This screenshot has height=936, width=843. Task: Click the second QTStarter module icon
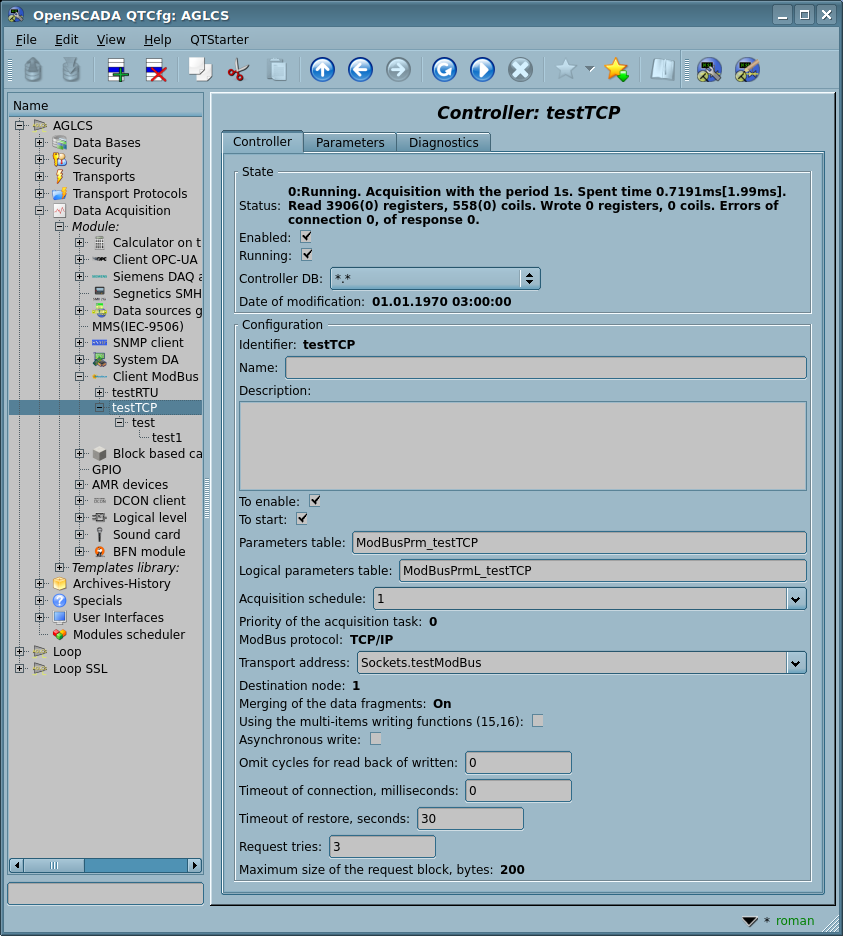pyautogui.click(x=747, y=70)
